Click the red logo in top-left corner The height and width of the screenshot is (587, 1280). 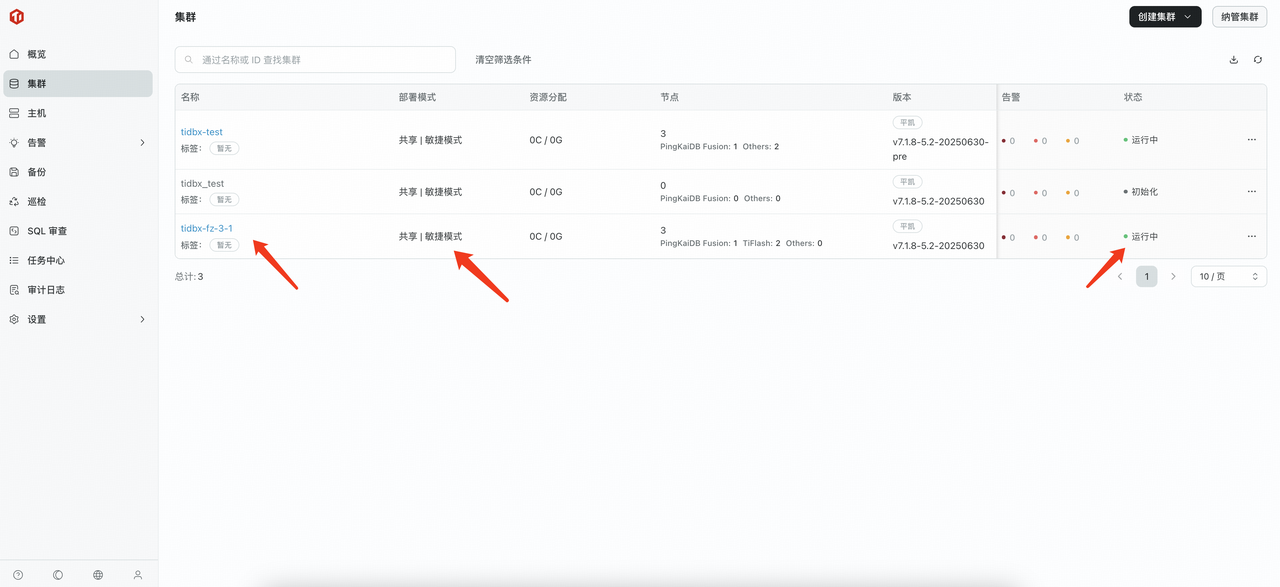coord(16,17)
